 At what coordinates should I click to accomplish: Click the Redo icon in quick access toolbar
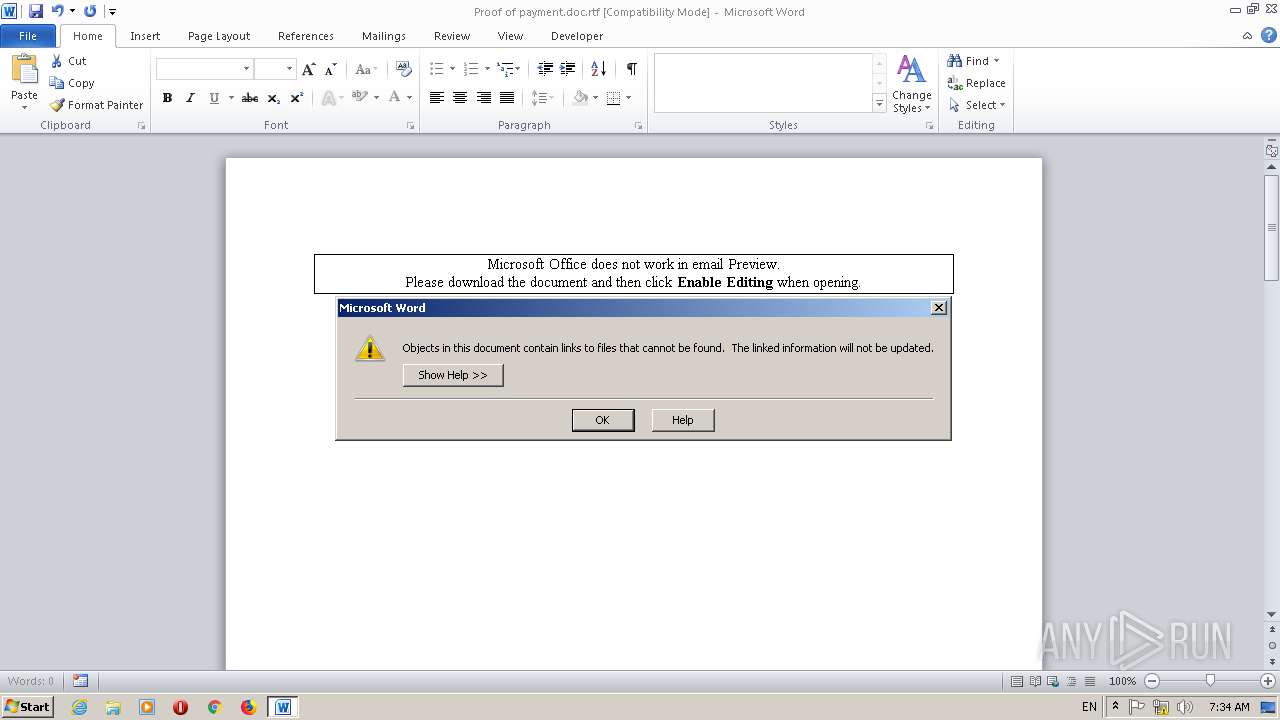click(90, 11)
